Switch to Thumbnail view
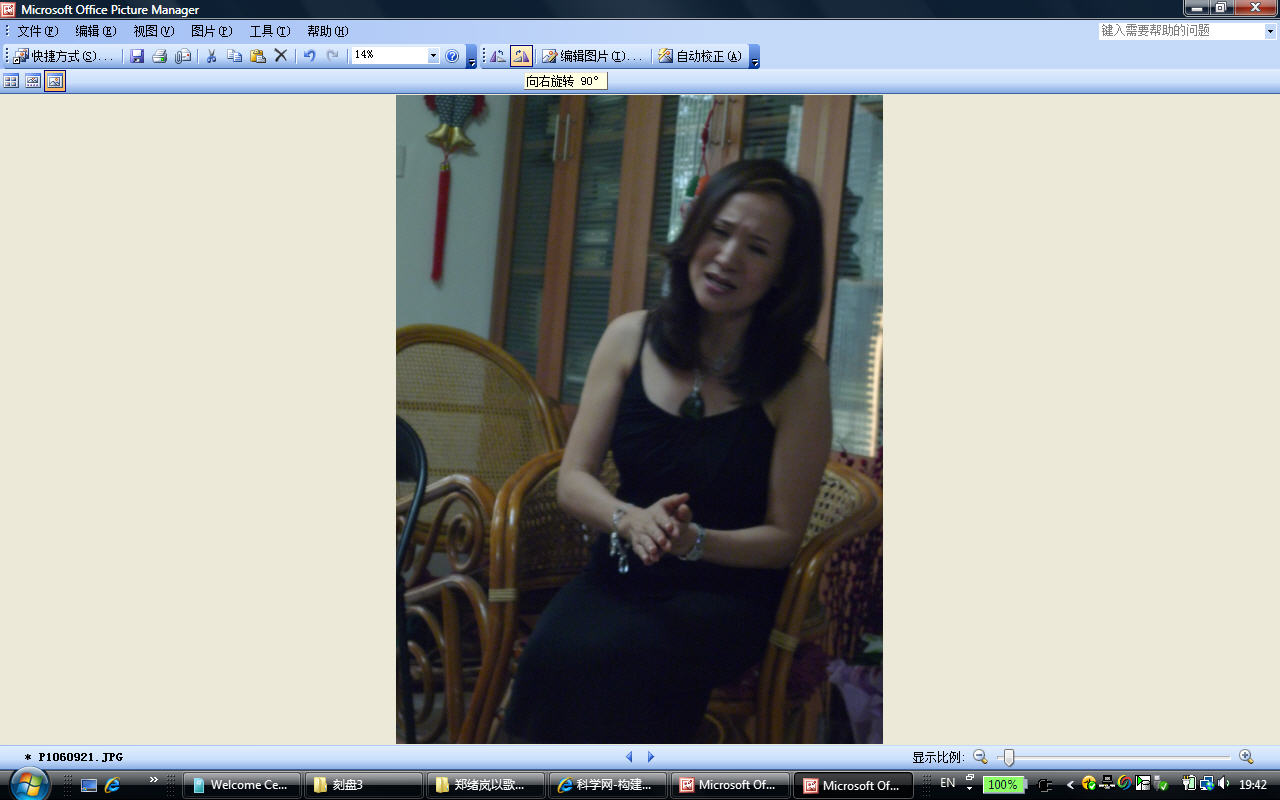 pos(11,81)
